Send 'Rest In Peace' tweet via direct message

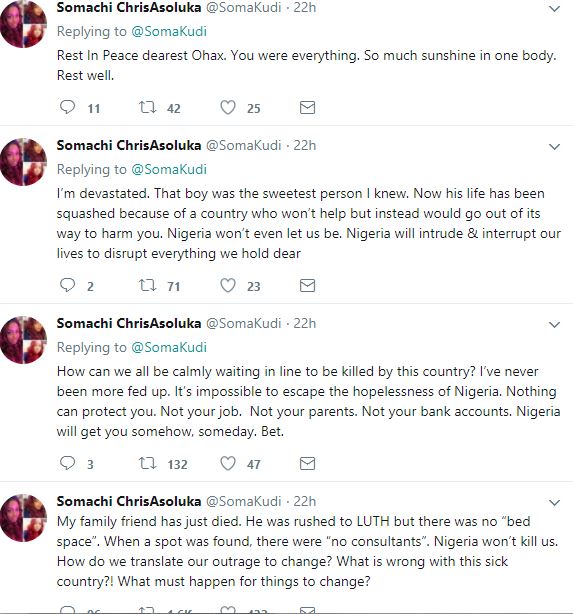tap(307, 107)
